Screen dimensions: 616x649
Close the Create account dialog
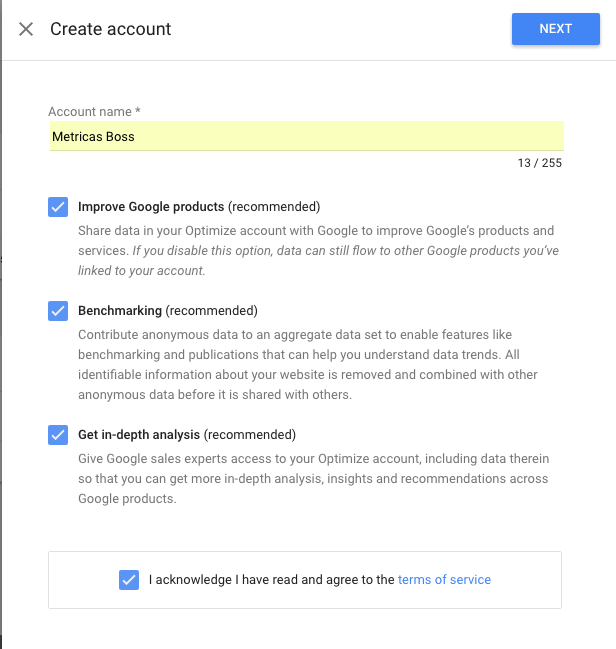coord(26,29)
